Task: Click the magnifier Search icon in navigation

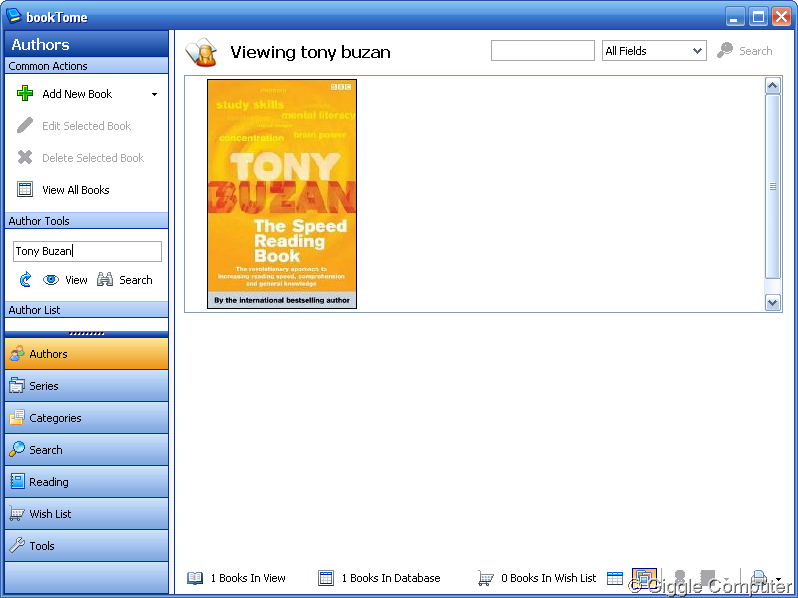Action: (17, 449)
